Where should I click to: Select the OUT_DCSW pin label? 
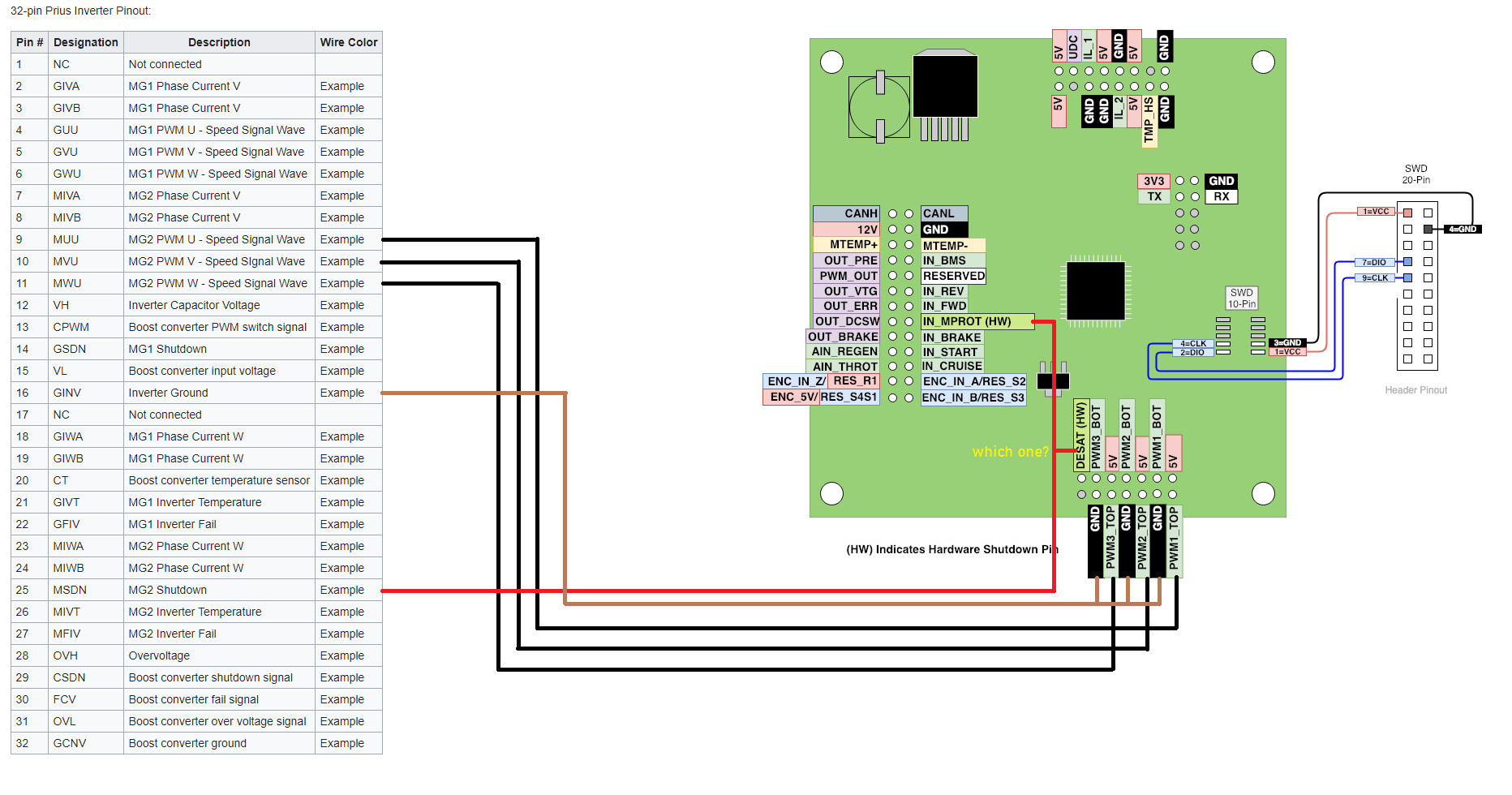846,321
